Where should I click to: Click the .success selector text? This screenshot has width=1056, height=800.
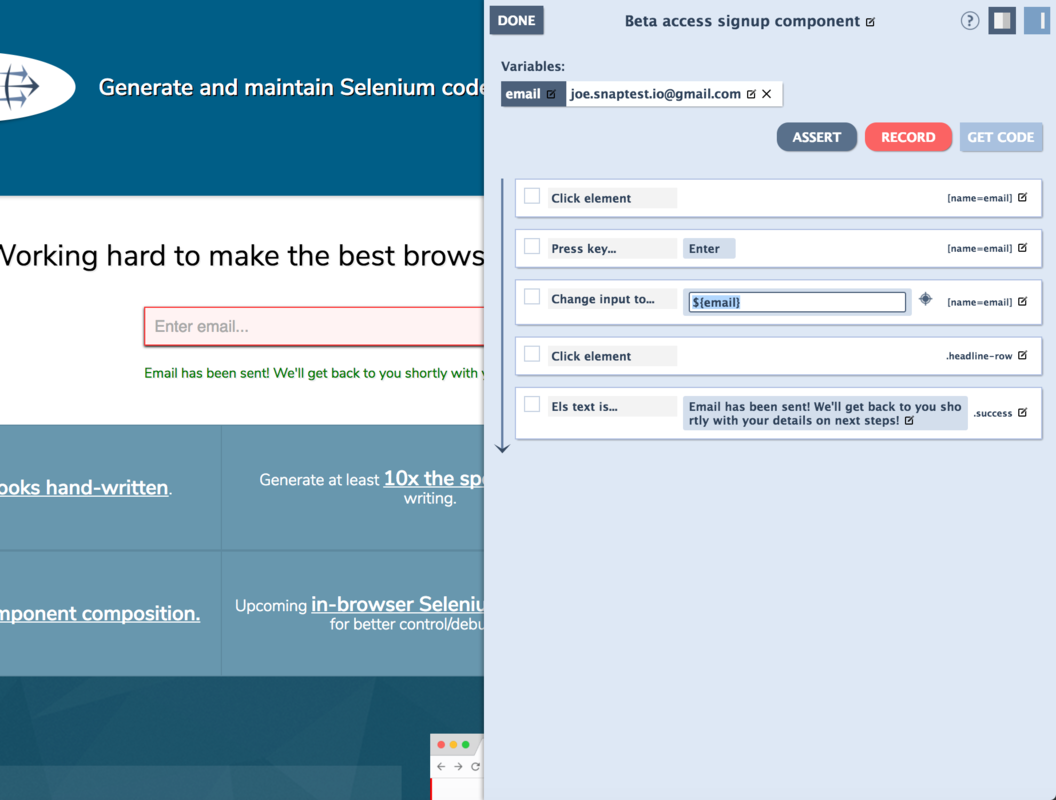tap(993, 413)
